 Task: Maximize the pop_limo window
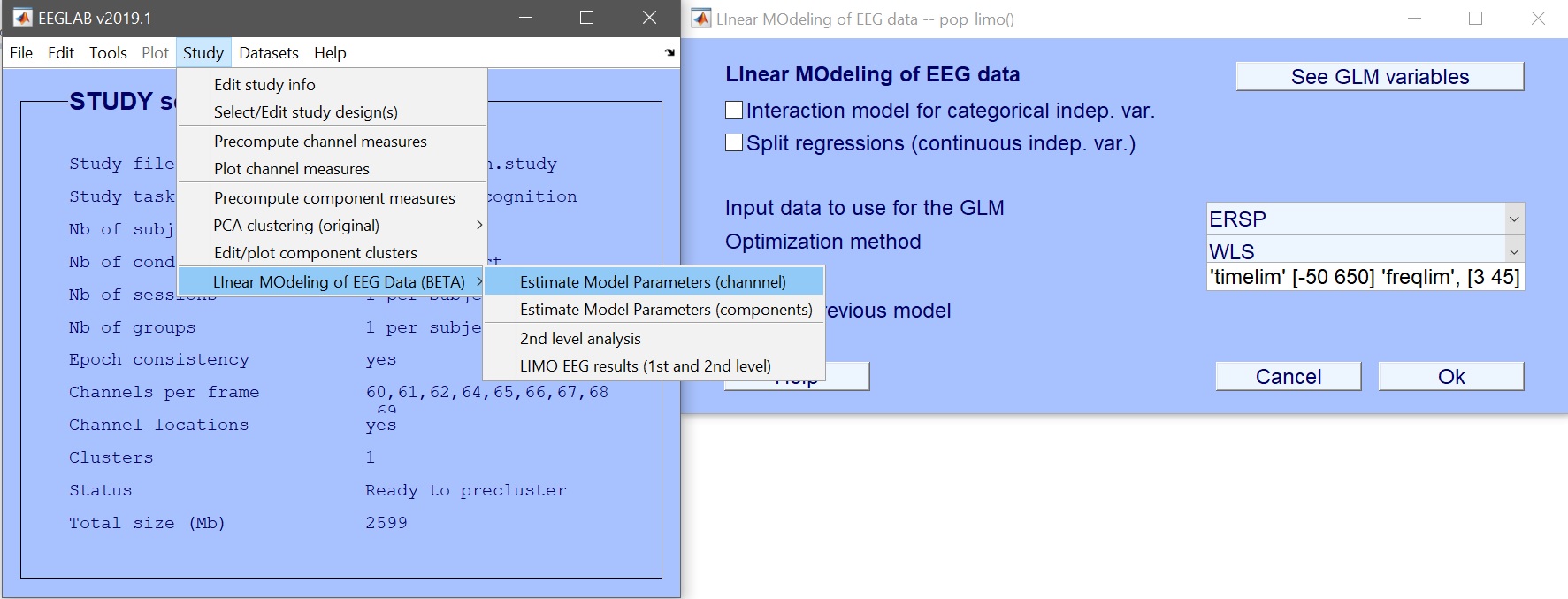point(1475,19)
